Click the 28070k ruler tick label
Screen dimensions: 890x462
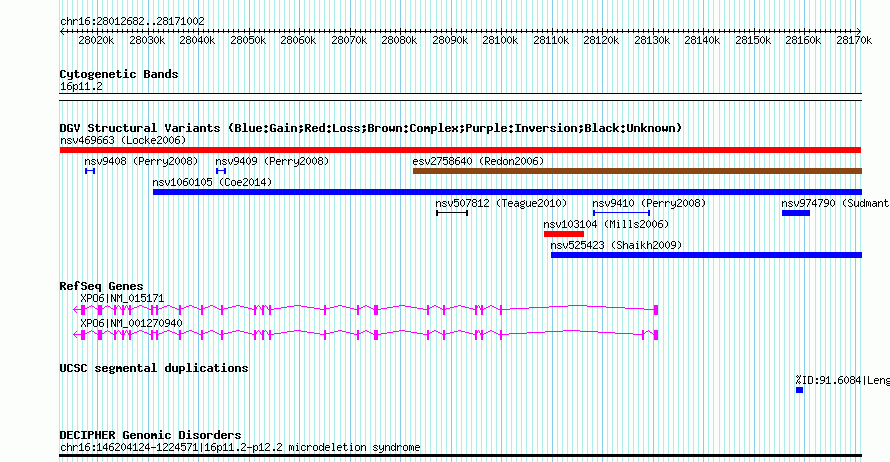(x=349, y=40)
